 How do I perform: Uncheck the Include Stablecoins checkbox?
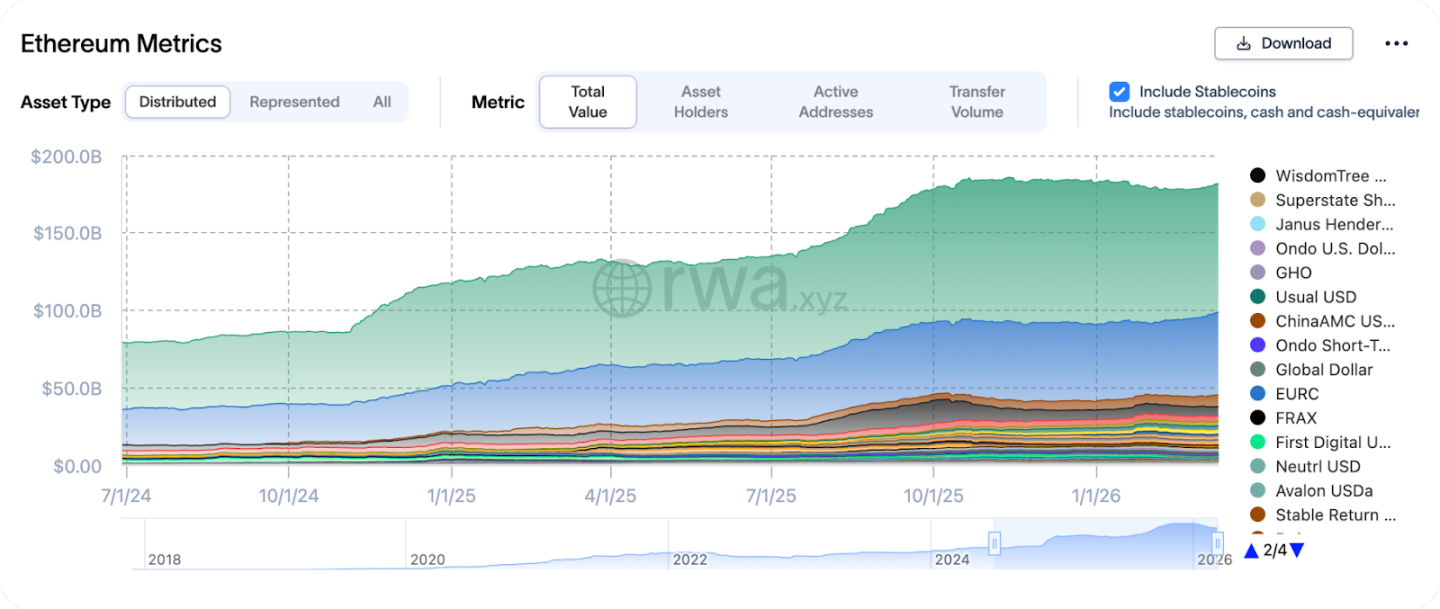1119,92
